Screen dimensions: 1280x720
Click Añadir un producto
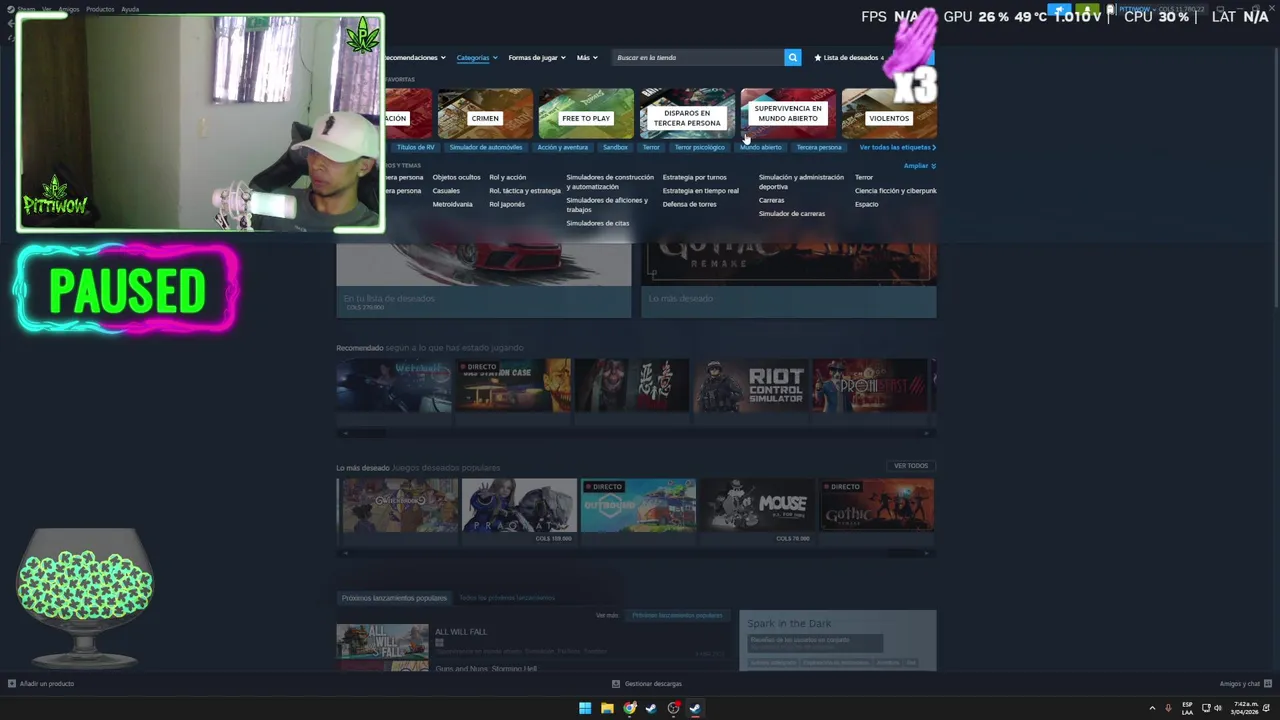(x=46, y=684)
